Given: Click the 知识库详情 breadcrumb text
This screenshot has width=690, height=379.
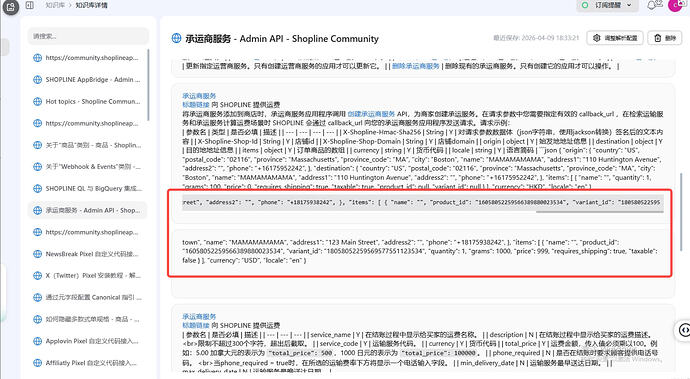Looking at the screenshot, I should pyautogui.click(x=92, y=5).
